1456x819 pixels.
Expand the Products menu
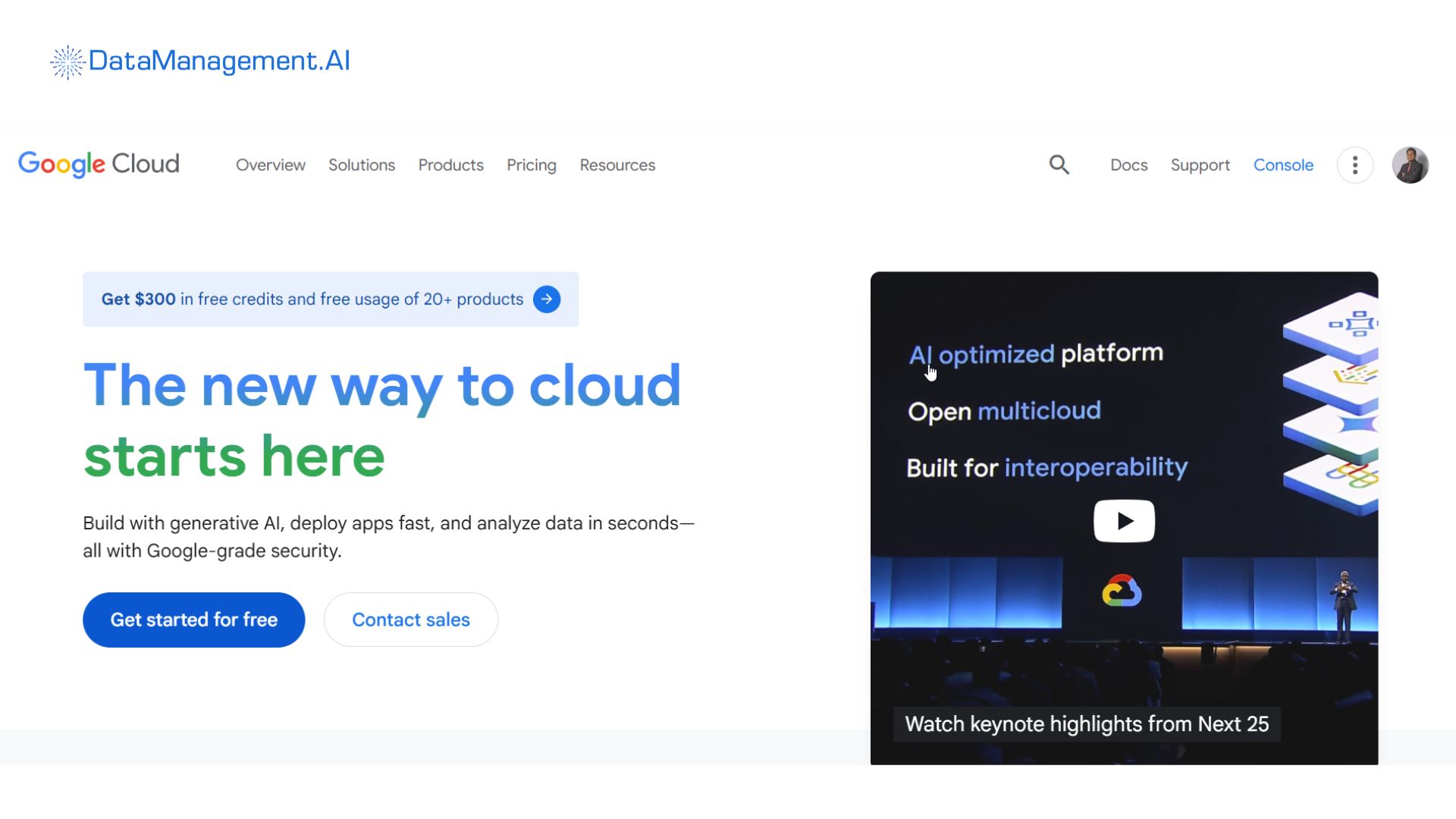point(450,165)
